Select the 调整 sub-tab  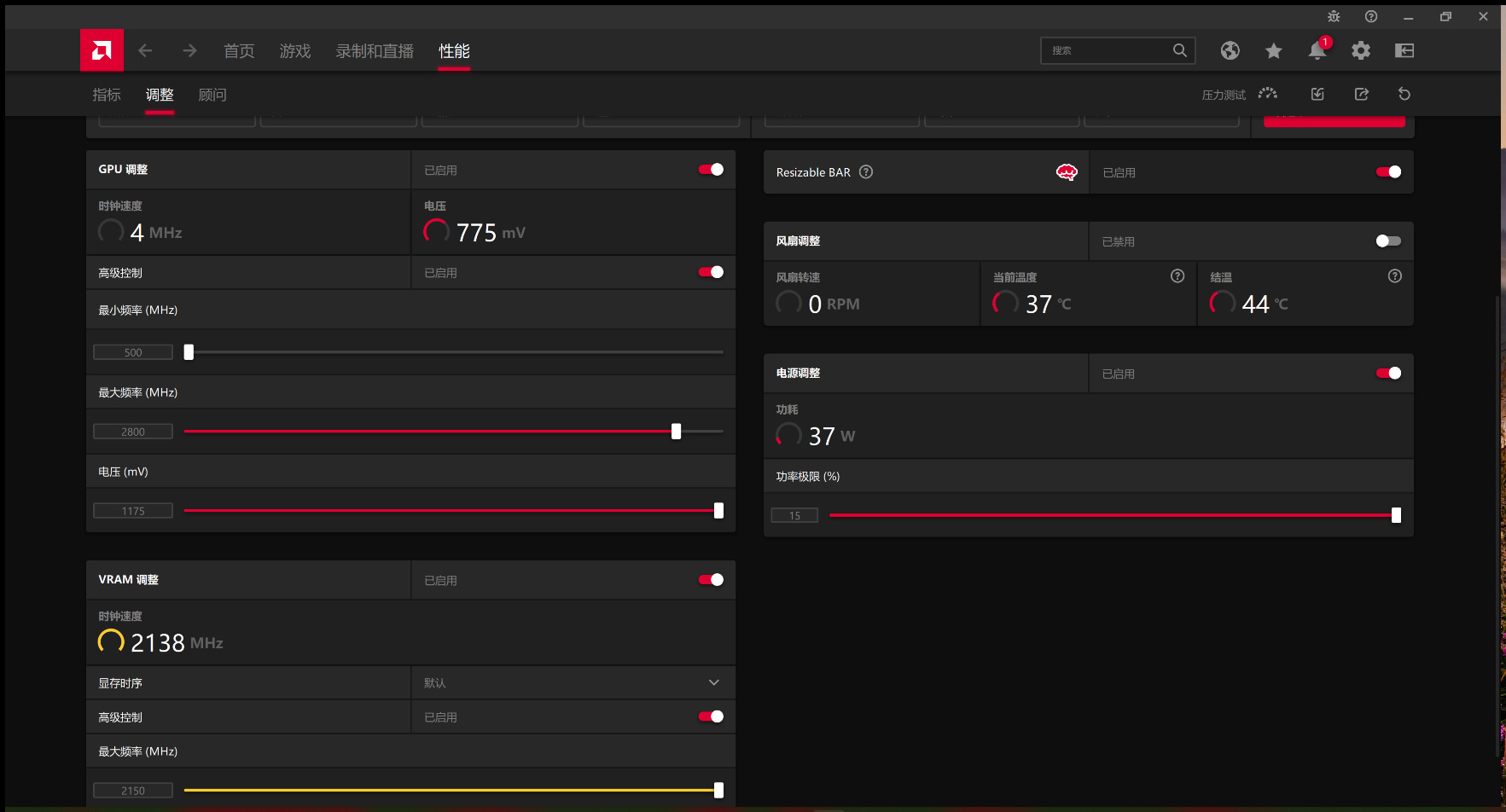[160, 95]
